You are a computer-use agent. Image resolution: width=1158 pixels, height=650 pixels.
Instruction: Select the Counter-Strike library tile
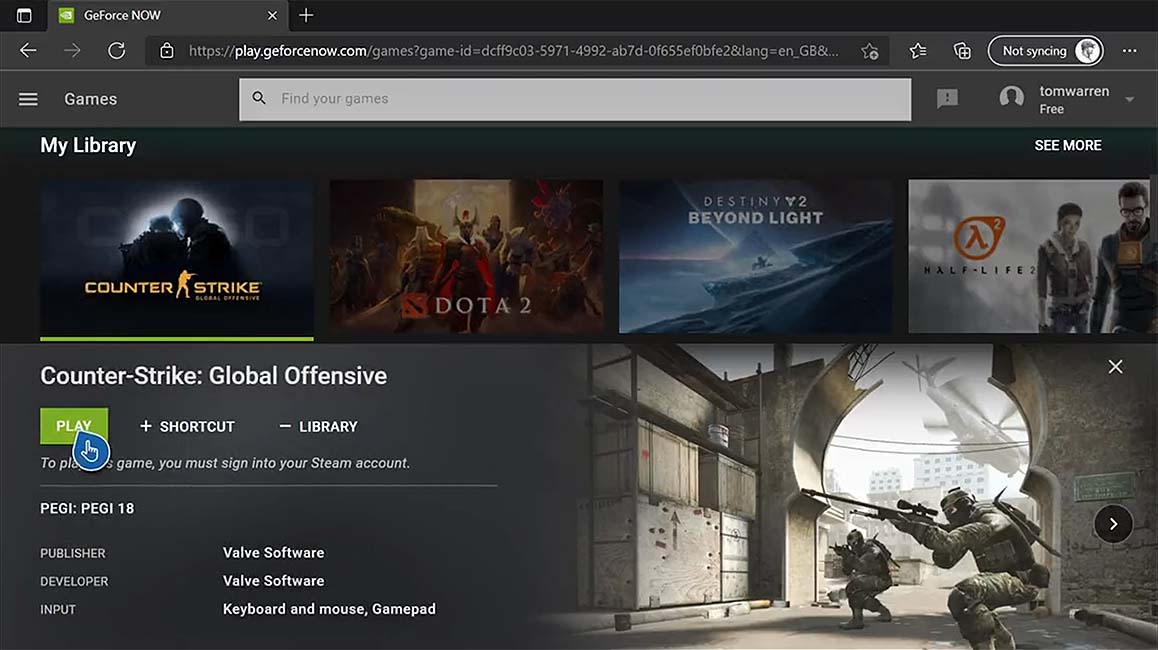point(177,257)
